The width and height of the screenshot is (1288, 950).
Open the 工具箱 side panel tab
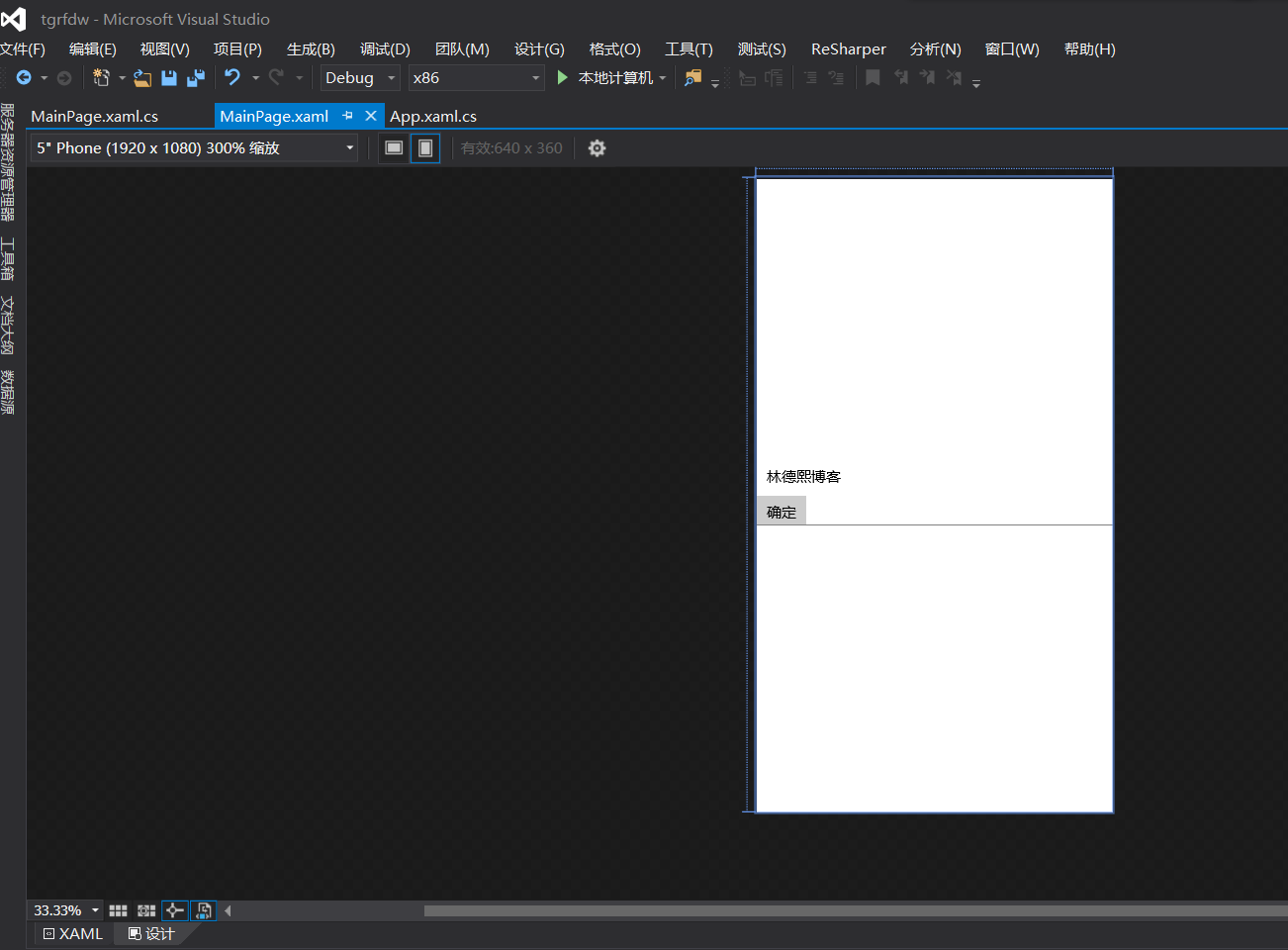(8, 257)
